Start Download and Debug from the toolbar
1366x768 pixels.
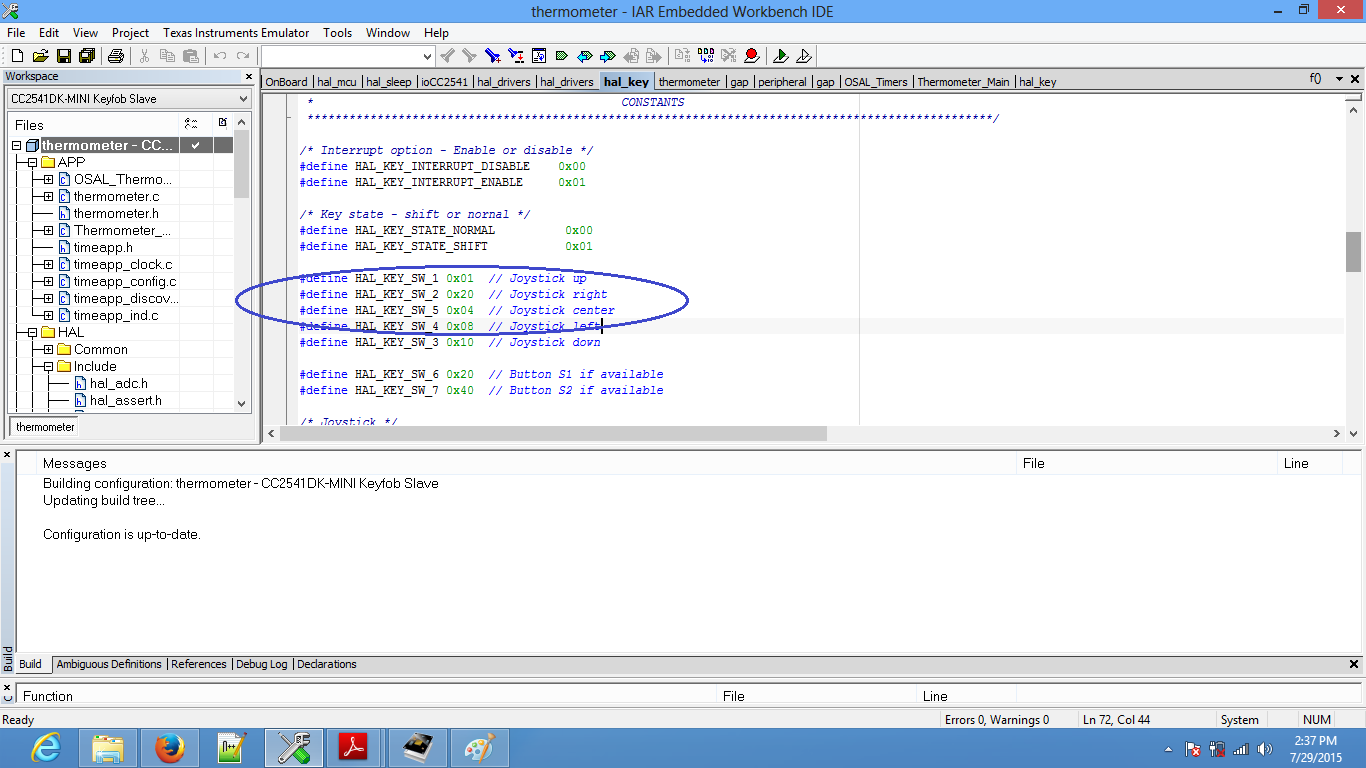[x=780, y=56]
